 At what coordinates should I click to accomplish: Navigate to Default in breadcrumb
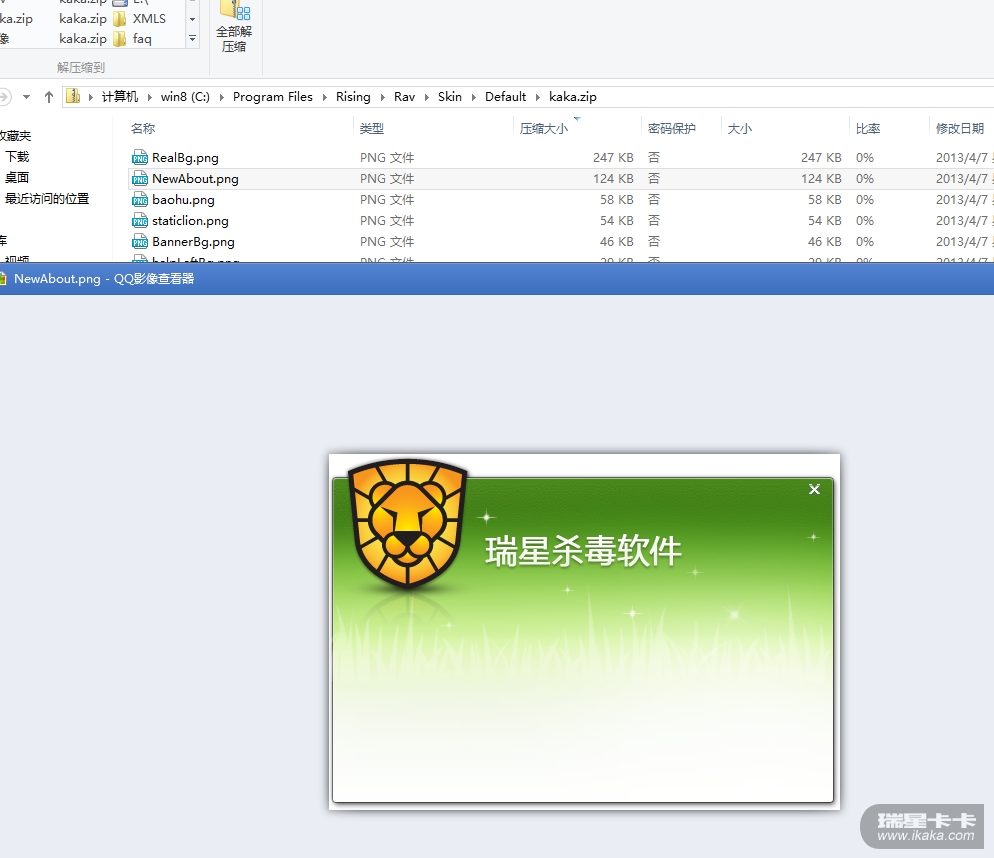click(x=505, y=96)
